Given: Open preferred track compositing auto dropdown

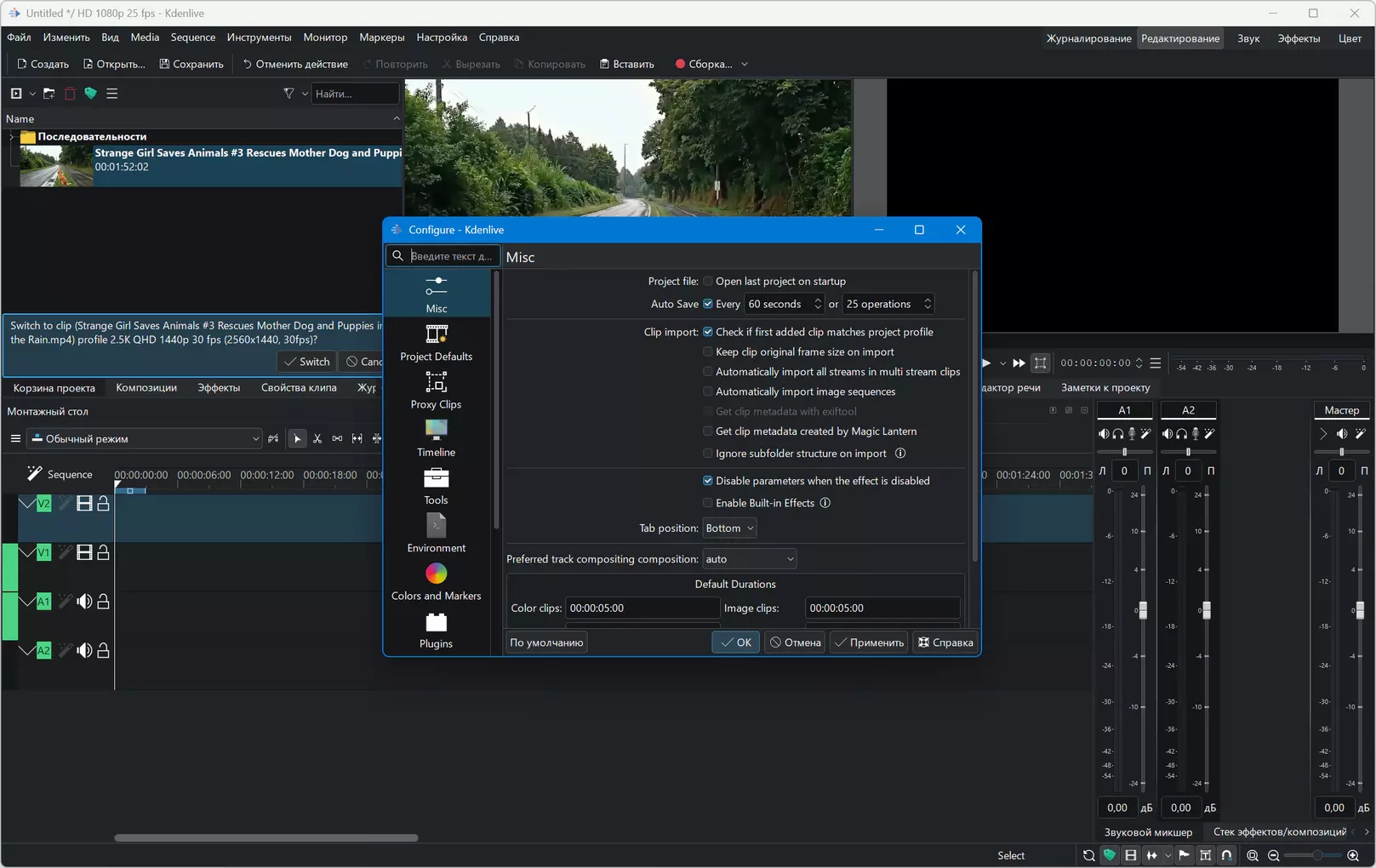Looking at the screenshot, I should coord(750,559).
